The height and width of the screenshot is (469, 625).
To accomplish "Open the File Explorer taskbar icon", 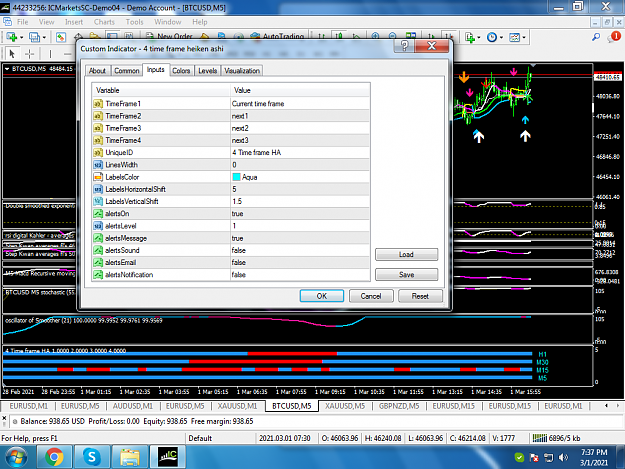I will click(x=129, y=457).
